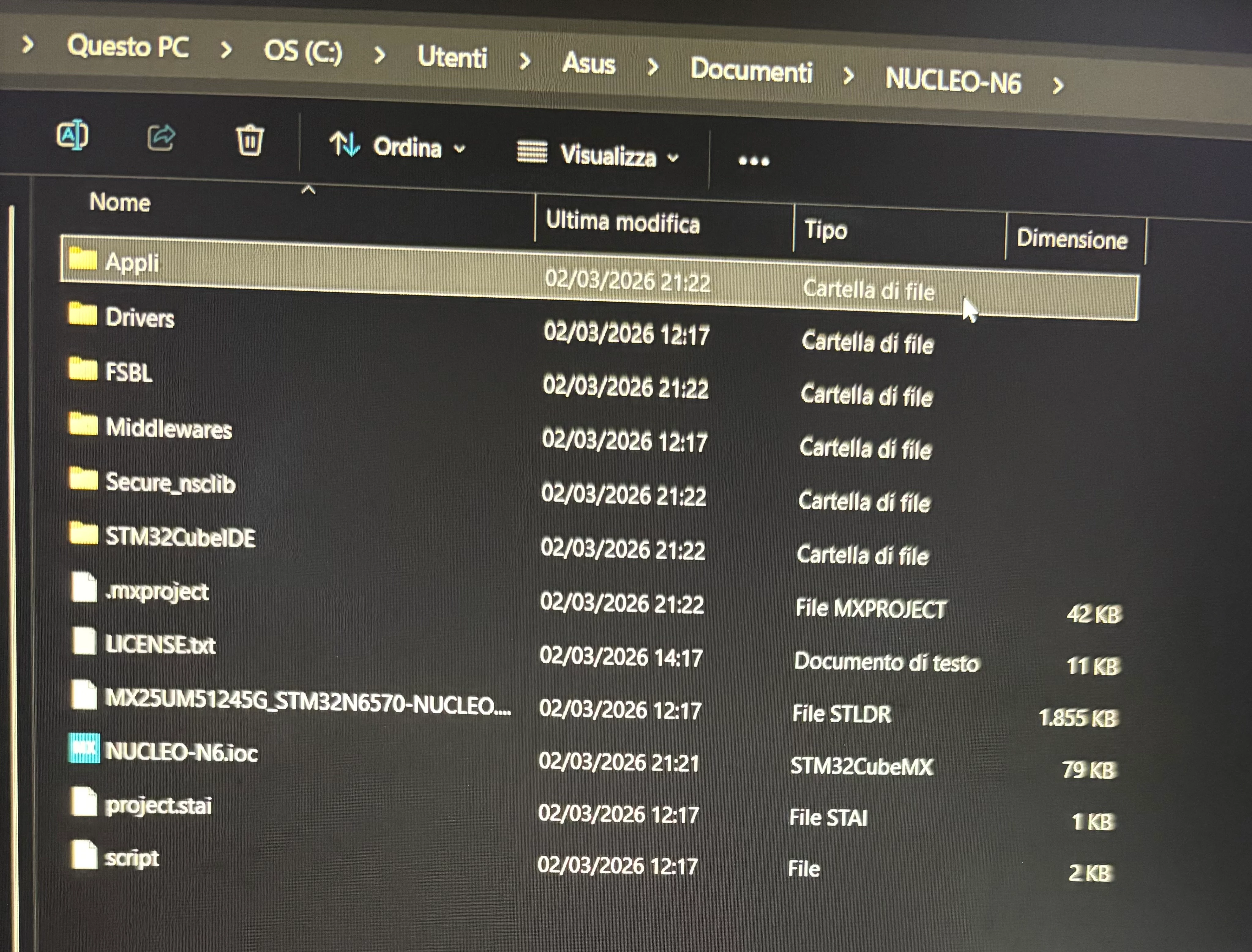This screenshot has height=952, width=1252.
Task: Click the File STAI type cell
Action: coord(829,818)
